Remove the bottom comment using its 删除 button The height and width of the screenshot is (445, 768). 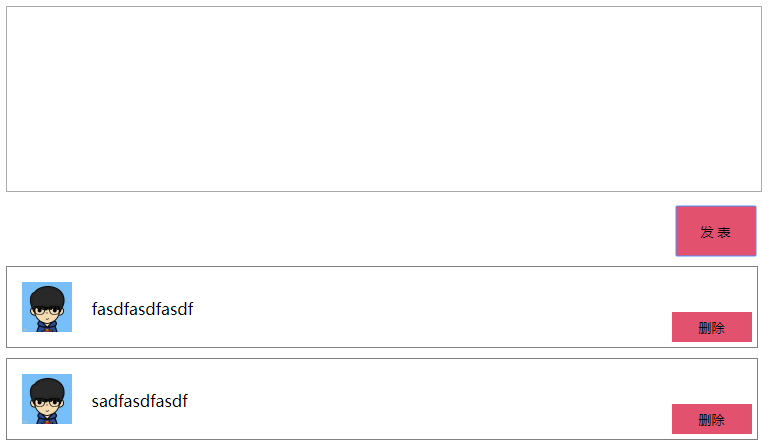(712, 419)
